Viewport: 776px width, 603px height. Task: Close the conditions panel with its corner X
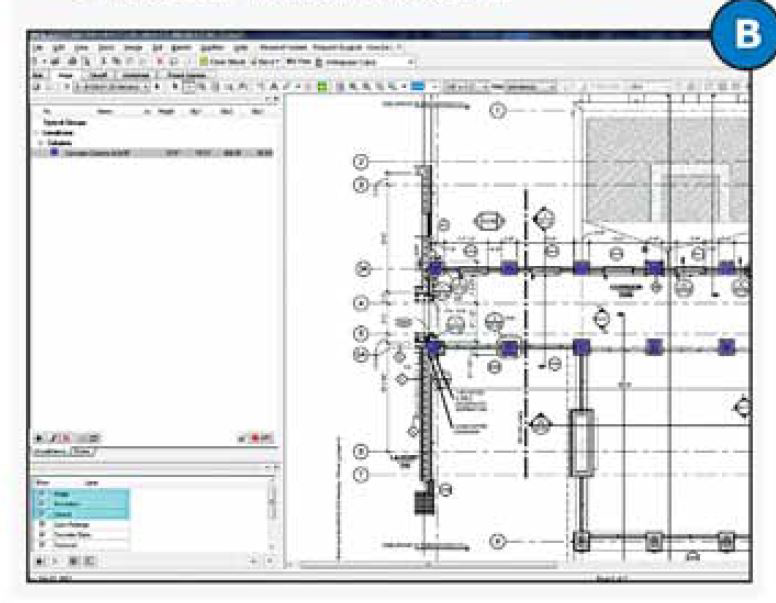click(x=276, y=100)
